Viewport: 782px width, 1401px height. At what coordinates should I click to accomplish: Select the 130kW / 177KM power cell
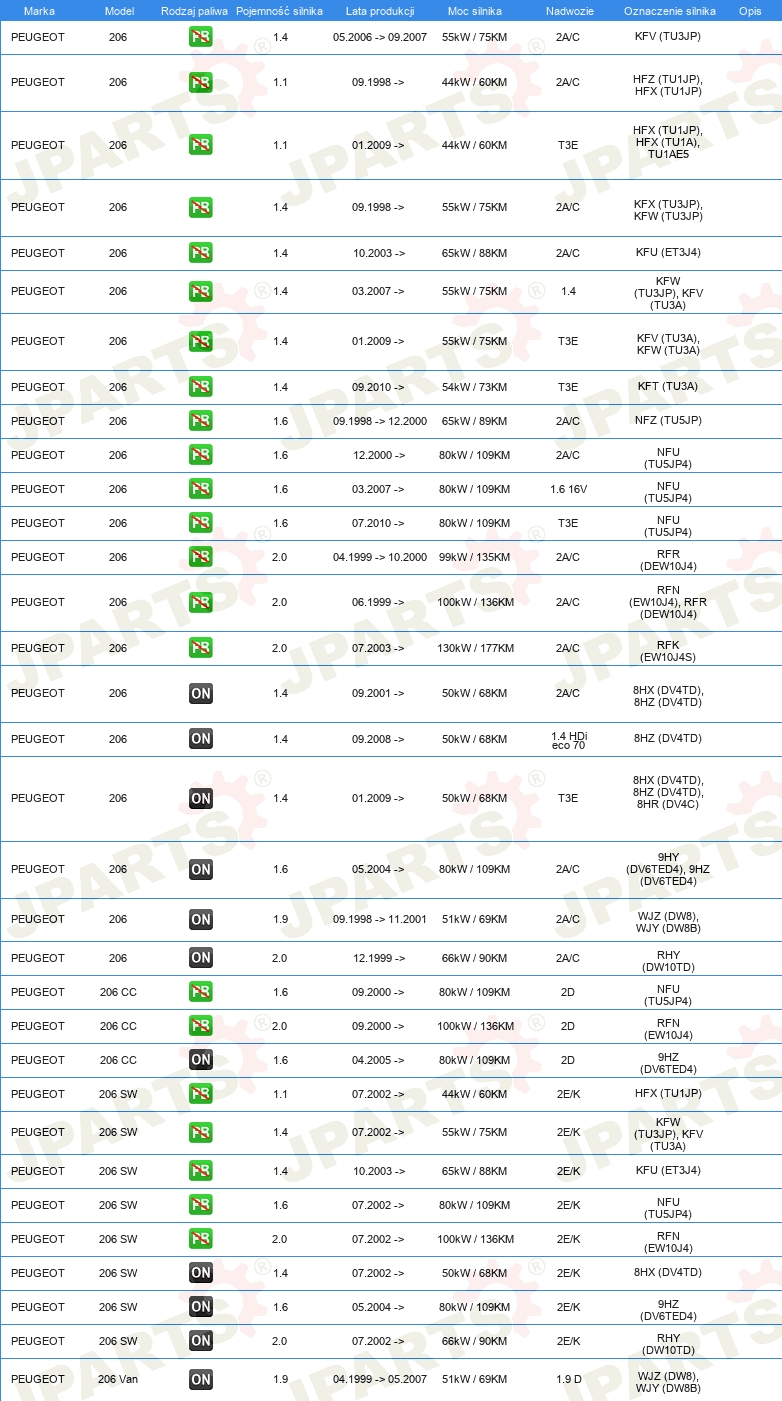475,648
